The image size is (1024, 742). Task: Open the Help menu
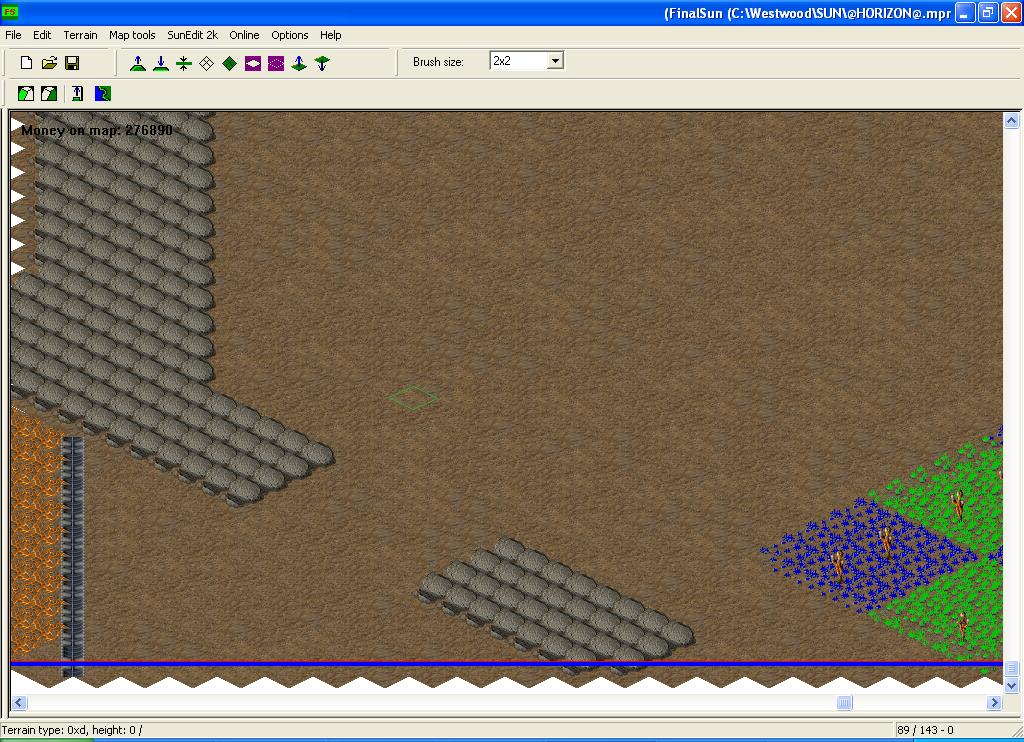point(330,35)
